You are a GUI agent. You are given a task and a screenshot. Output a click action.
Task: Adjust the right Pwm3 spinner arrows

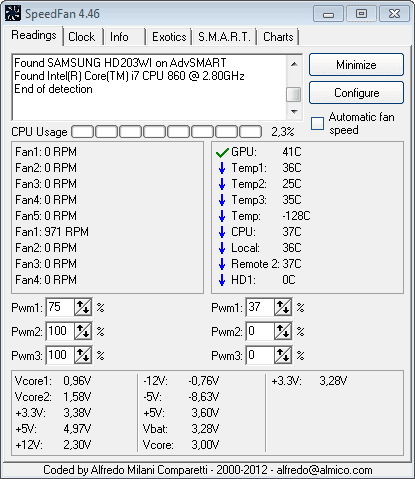(x=283, y=355)
